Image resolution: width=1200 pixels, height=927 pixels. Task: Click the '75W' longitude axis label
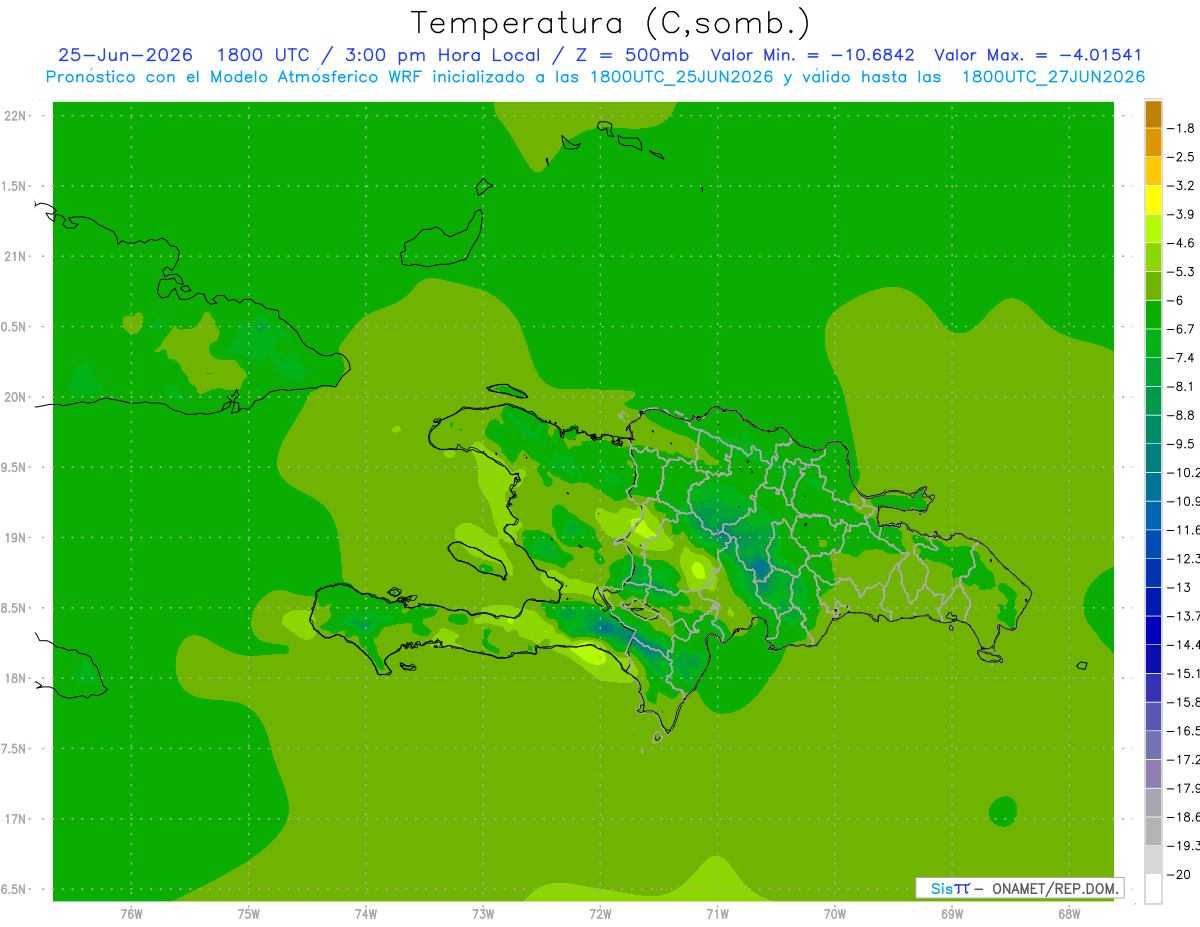[x=249, y=914]
